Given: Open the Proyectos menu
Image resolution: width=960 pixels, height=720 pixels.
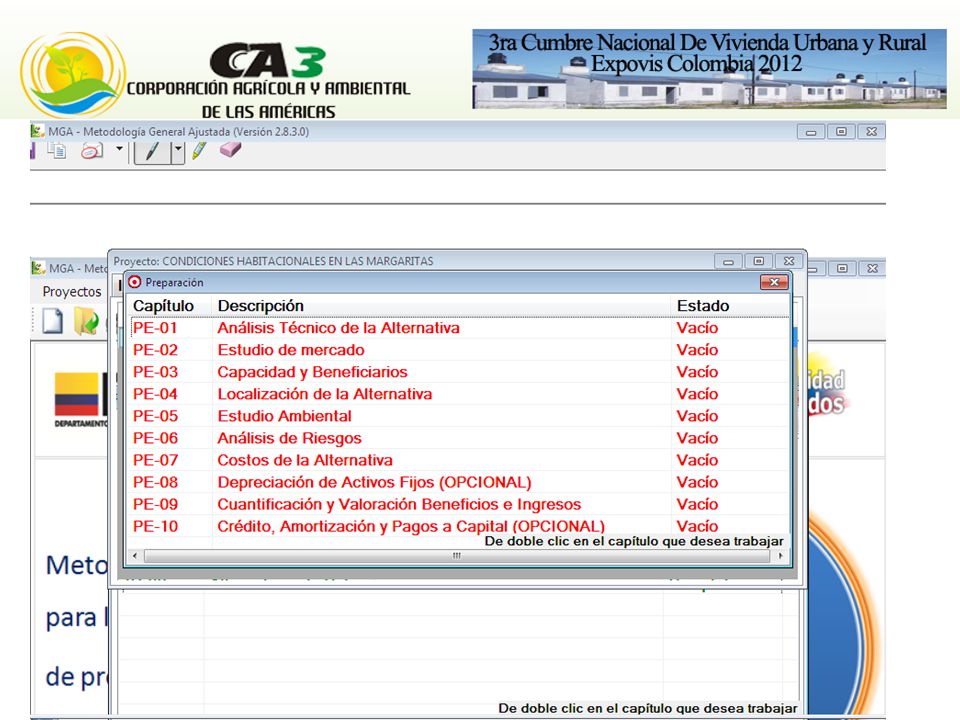Looking at the screenshot, I should pos(72,292).
